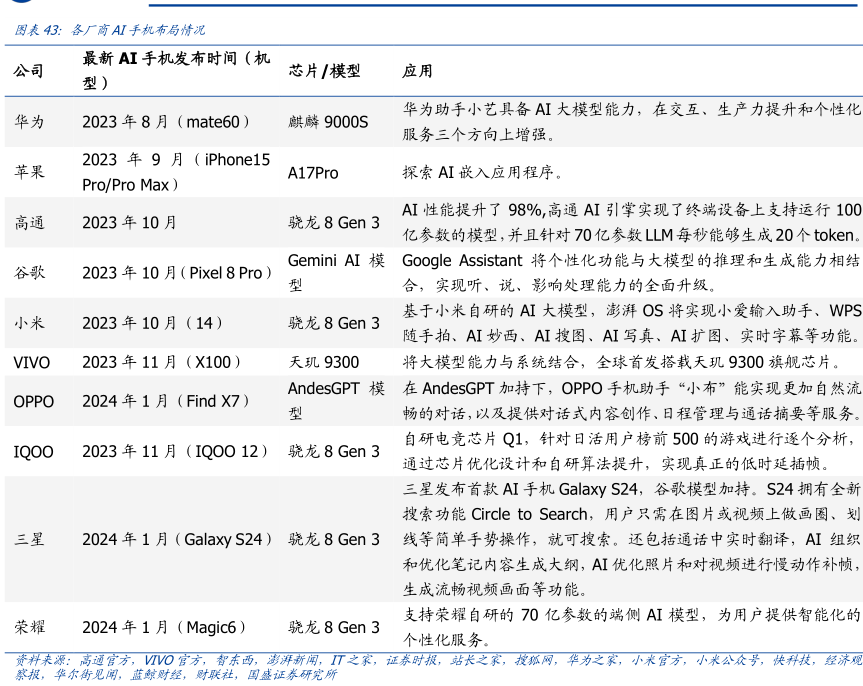This screenshot has width=863, height=686.
Task: Click the 2024 年 1 月 (Magic6) cell
Action: 164,628
